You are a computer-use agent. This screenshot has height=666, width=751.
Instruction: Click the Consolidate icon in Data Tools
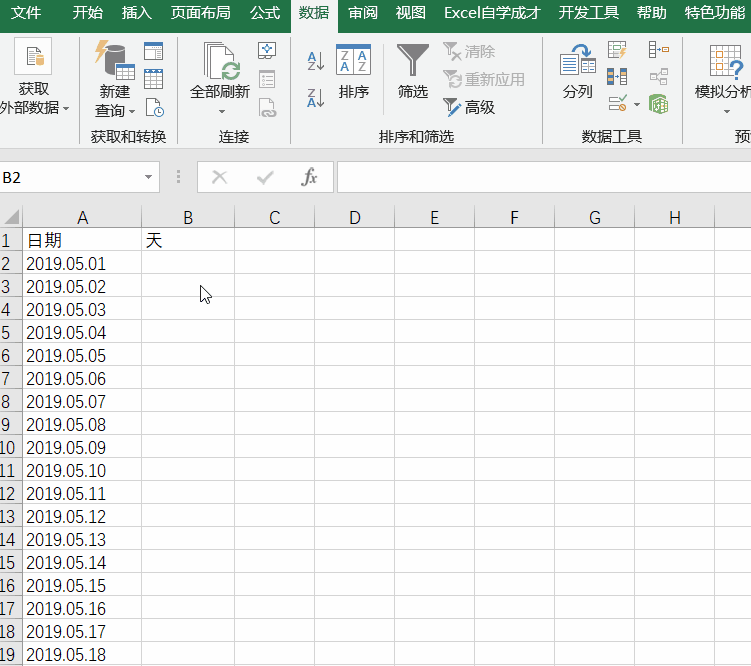pyautogui.click(x=659, y=49)
